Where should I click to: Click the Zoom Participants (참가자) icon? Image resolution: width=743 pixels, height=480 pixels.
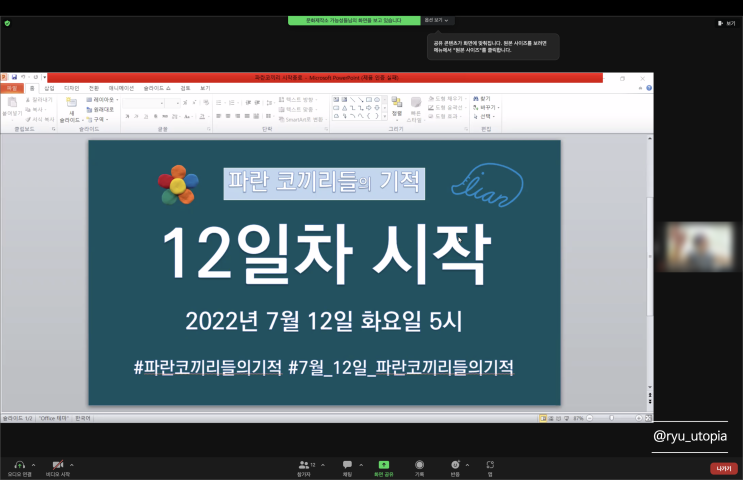coord(304,465)
